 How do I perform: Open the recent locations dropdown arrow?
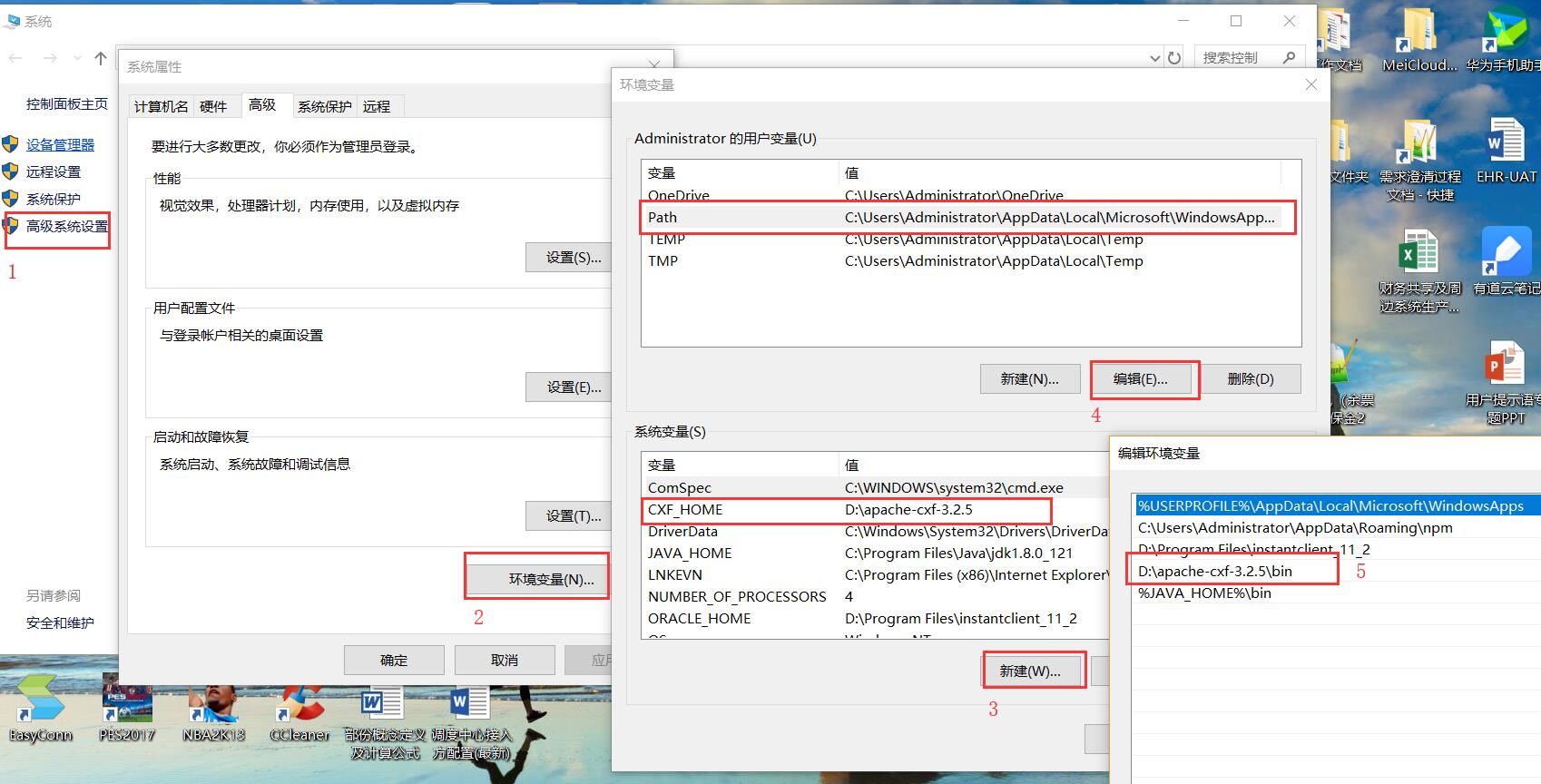(77, 58)
